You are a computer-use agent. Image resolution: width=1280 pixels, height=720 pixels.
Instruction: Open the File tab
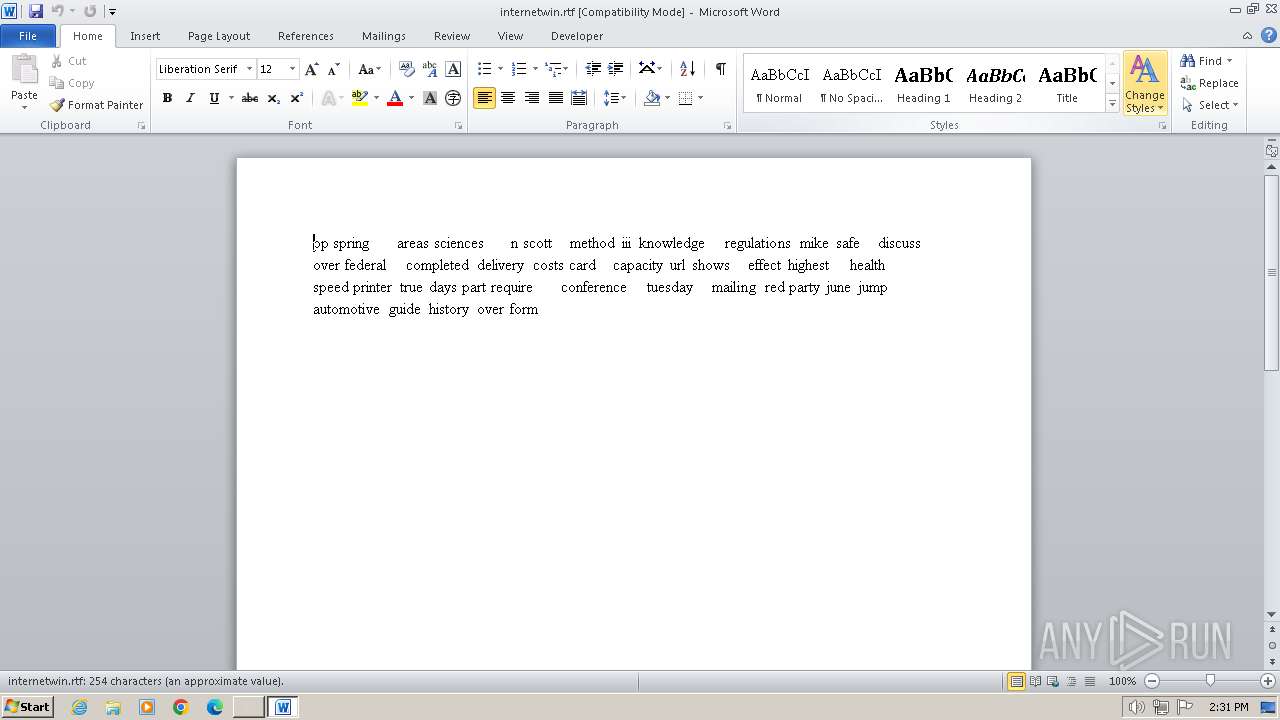[28, 36]
